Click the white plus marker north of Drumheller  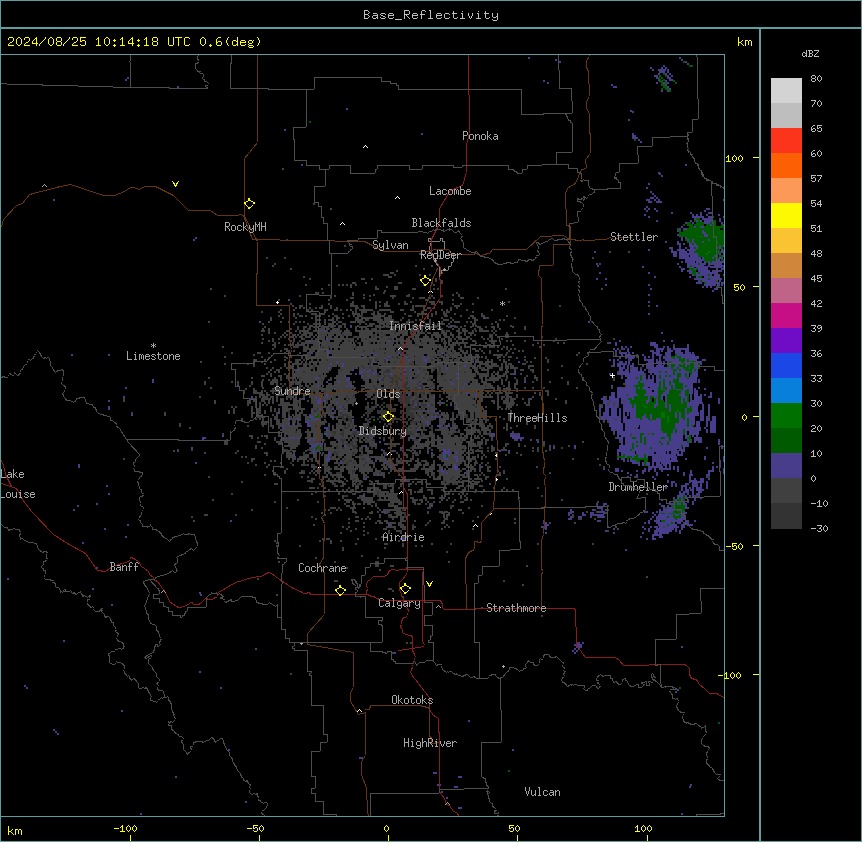coord(612,375)
